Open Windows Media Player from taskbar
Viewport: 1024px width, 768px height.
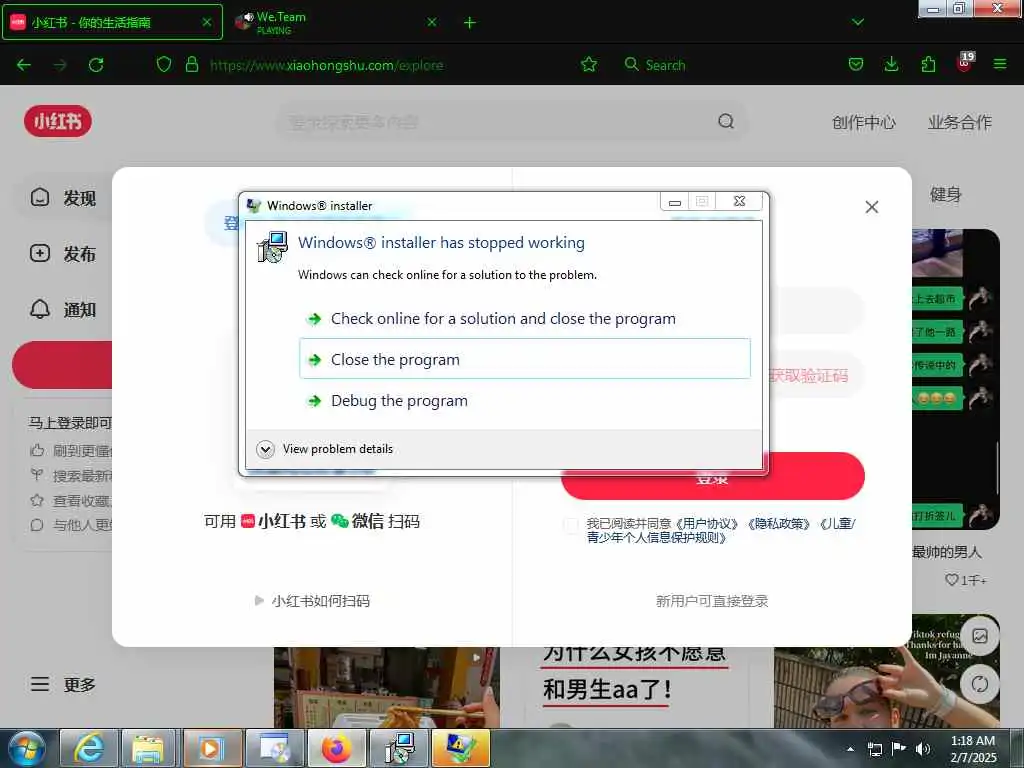coord(211,748)
